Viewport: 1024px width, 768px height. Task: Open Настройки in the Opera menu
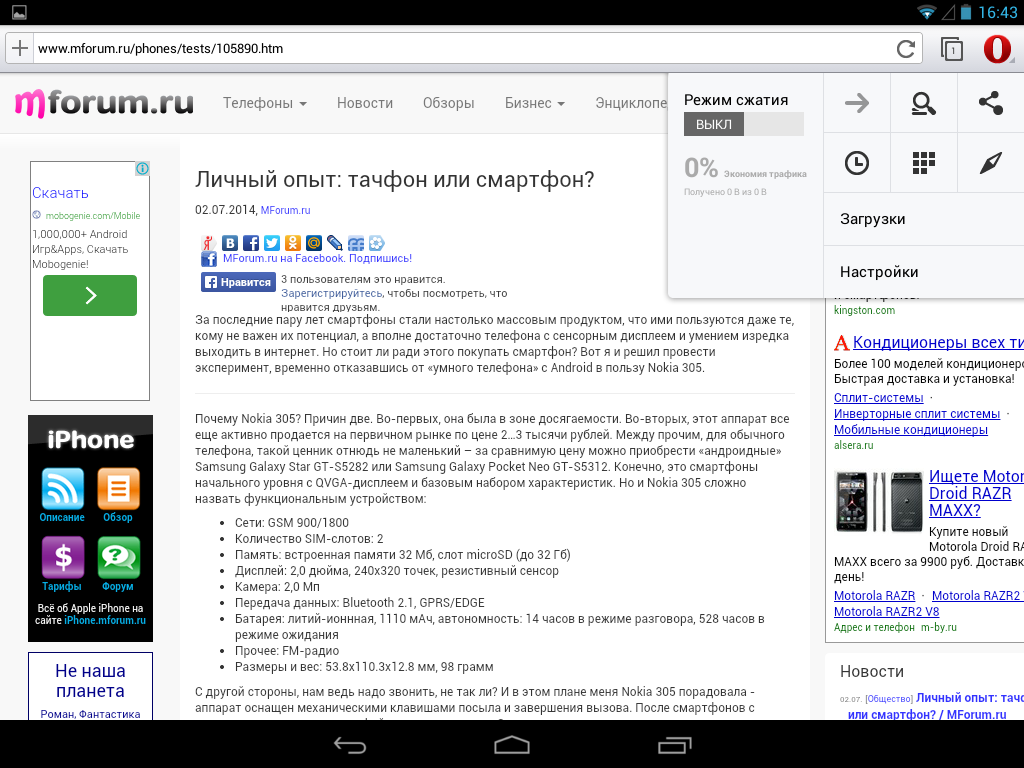click(x=924, y=272)
